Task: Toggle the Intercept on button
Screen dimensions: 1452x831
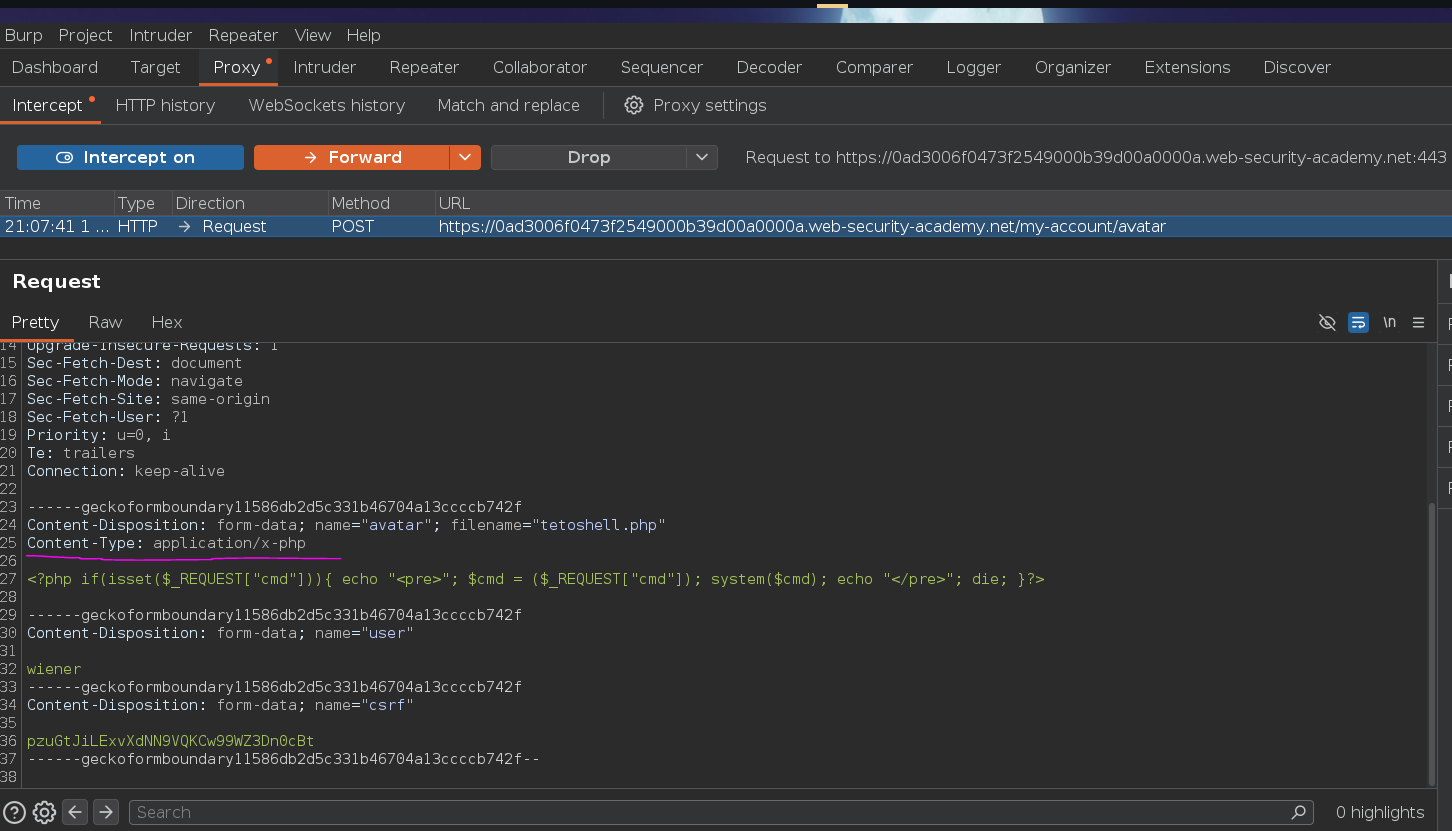Action: point(130,157)
